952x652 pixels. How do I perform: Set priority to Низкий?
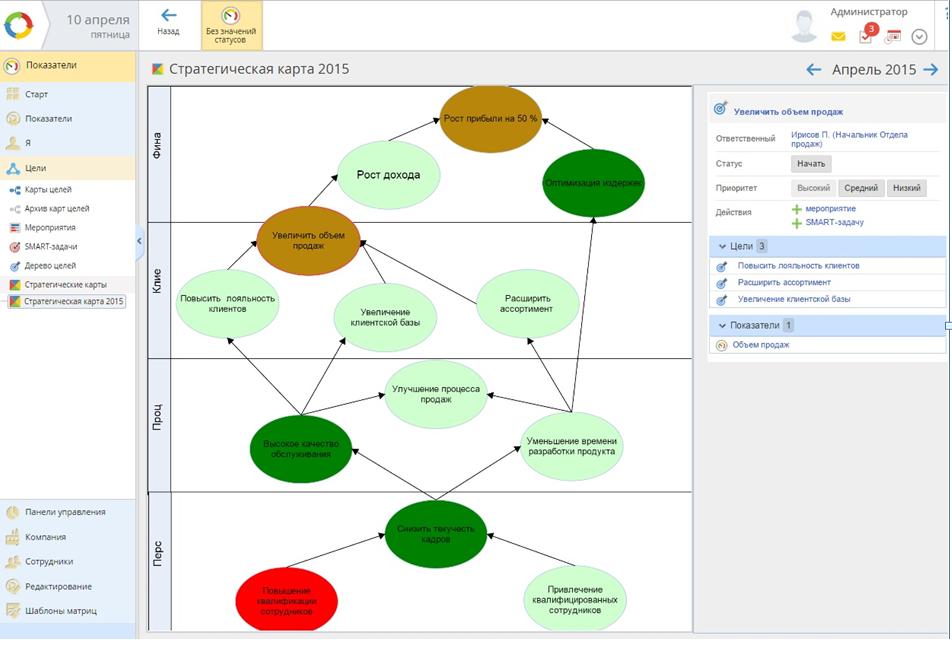906,188
